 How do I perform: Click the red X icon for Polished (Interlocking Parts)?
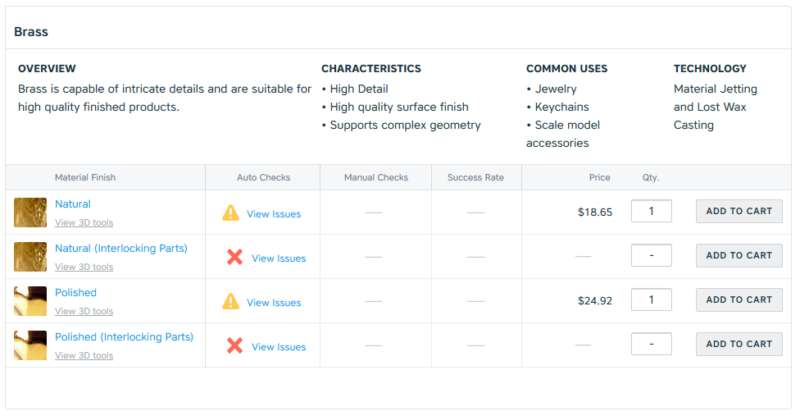click(x=235, y=346)
